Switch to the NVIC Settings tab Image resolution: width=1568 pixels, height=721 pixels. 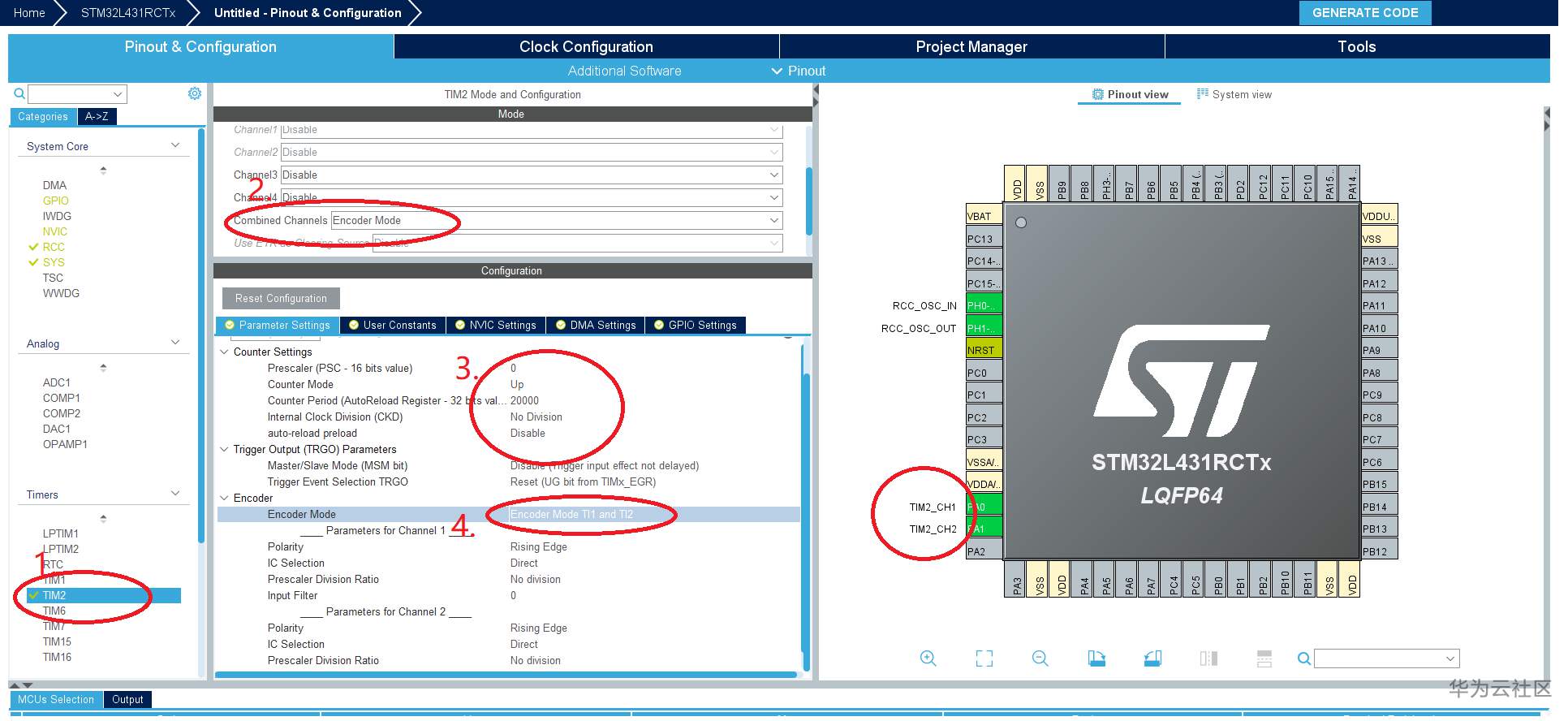tap(496, 326)
